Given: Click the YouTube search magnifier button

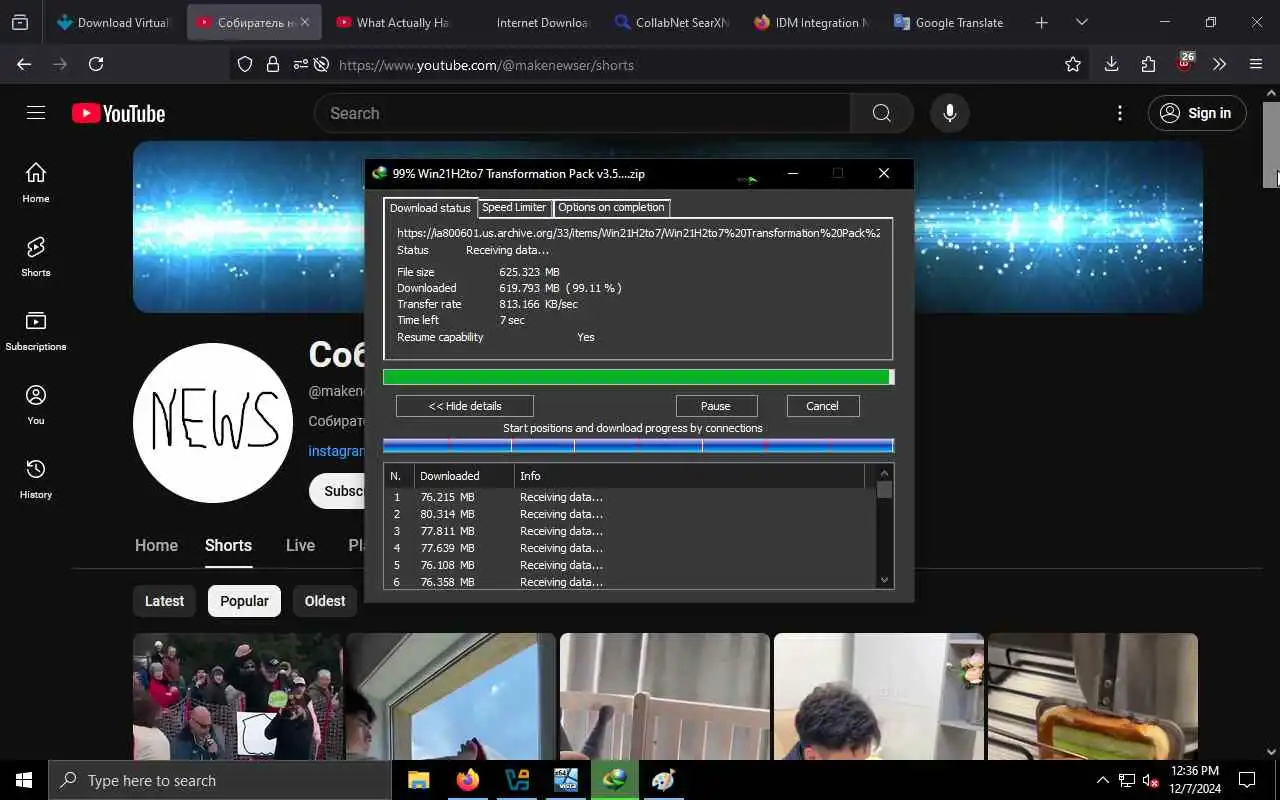Looking at the screenshot, I should point(881,113).
